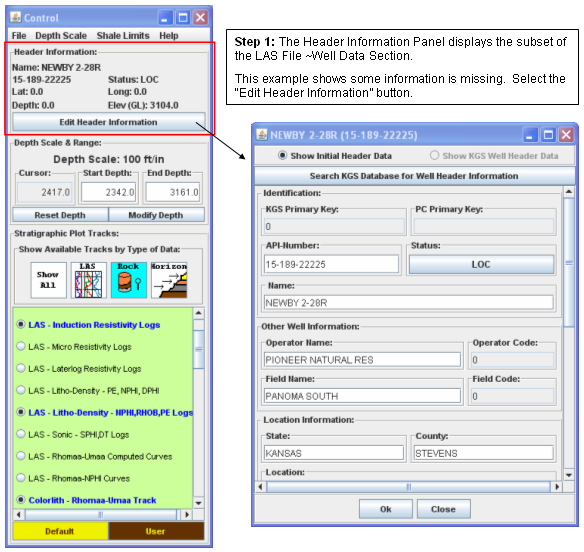
Task: Select the Horizon track type icon
Action: click(x=169, y=280)
